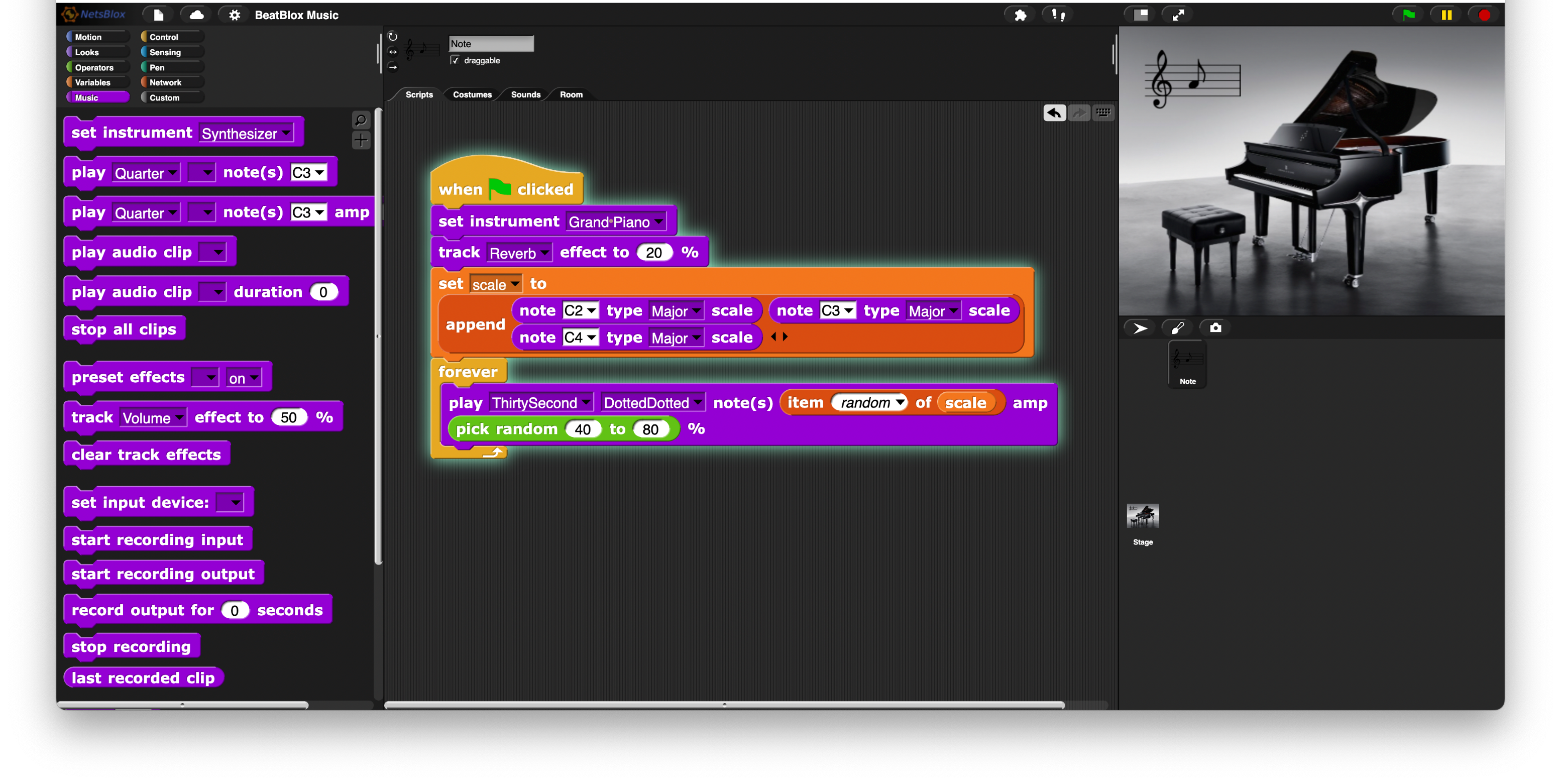Select the Stage thumbnail in corral
This screenshot has width=1561, height=784.
(1143, 517)
